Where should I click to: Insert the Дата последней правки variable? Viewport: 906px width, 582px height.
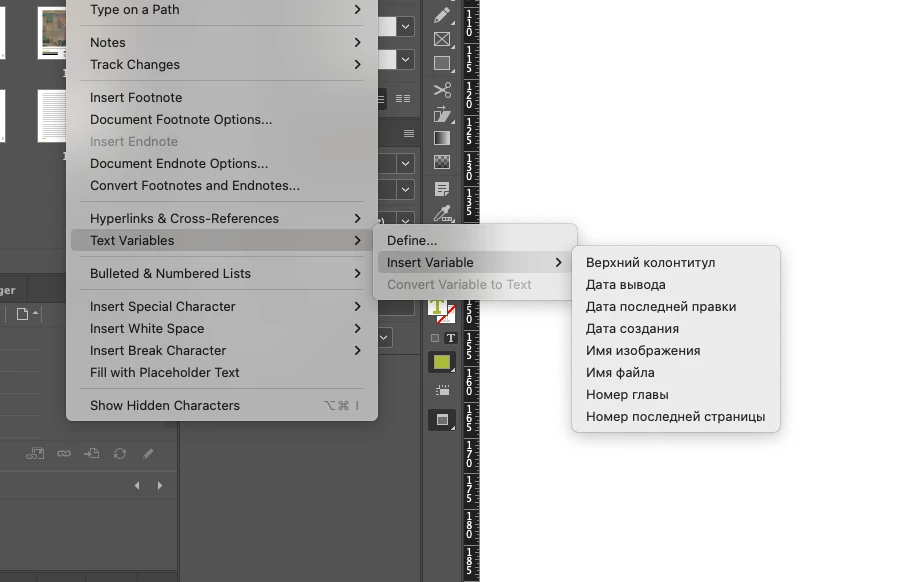pos(675,306)
